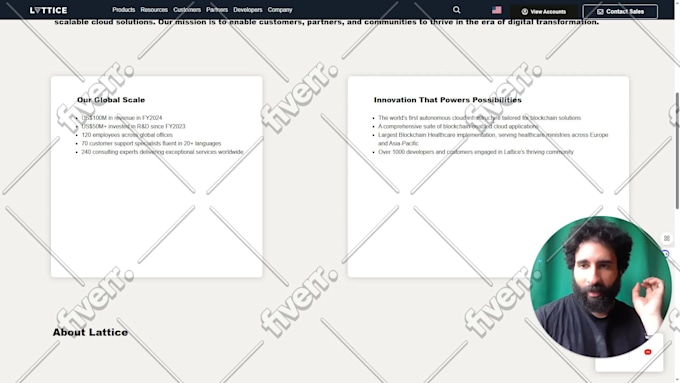Select the US flag language icon
Screen dimensions: 680x383
pyautogui.click(x=497, y=10)
